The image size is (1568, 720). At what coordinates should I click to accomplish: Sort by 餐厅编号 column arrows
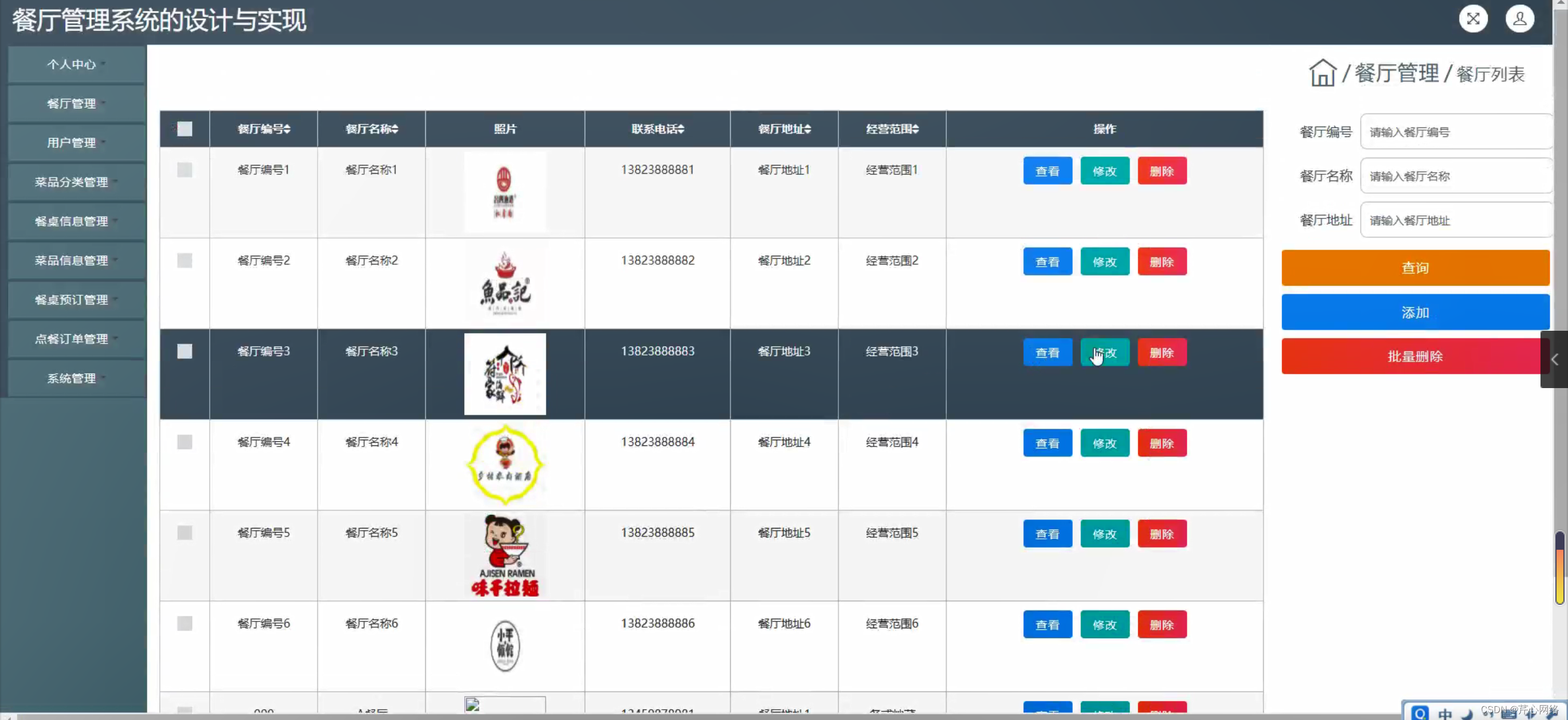287,129
